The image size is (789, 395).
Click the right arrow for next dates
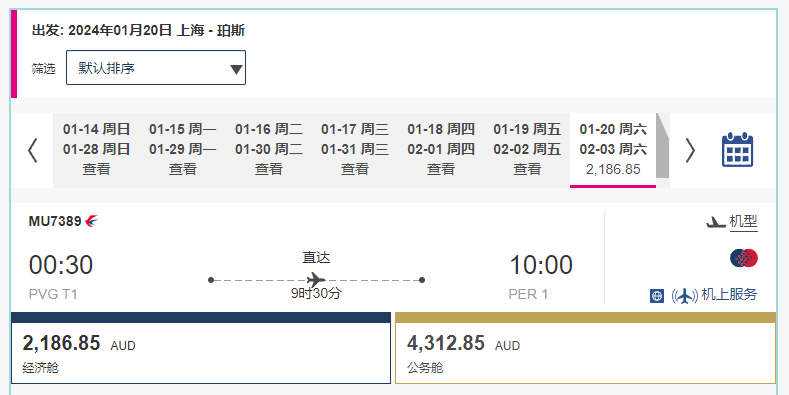click(690, 150)
